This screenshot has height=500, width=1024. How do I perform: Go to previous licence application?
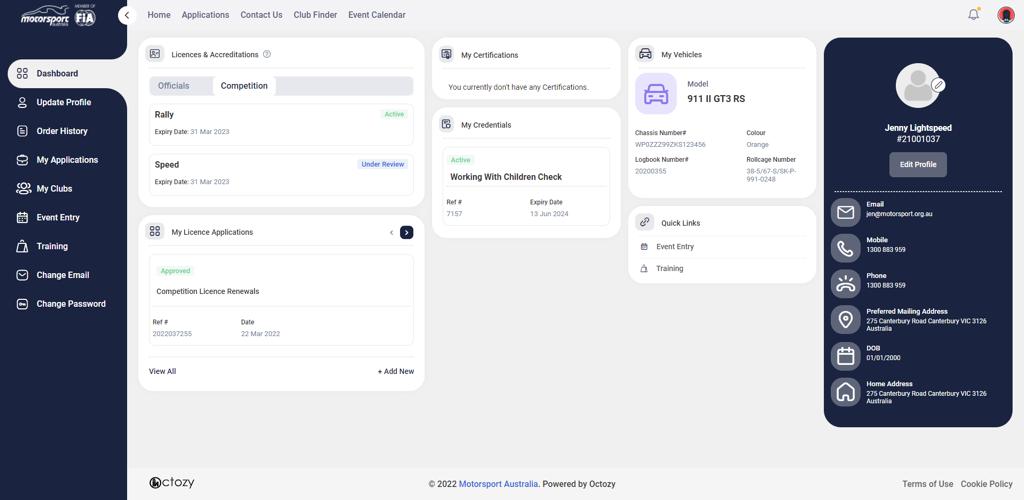pyautogui.click(x=391, y=232)
